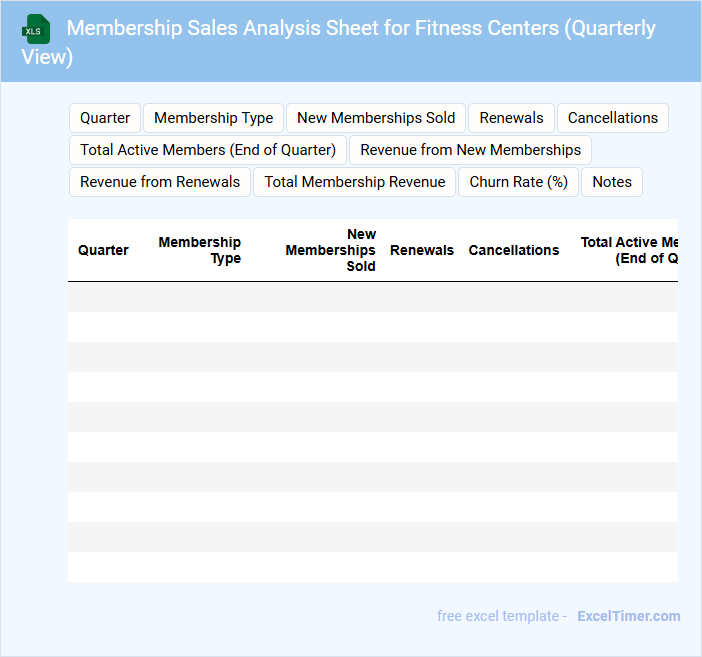Click Total Membership Revenue tag
The width and height of the screenshot is (702, 657).
(x=355, y=182)
